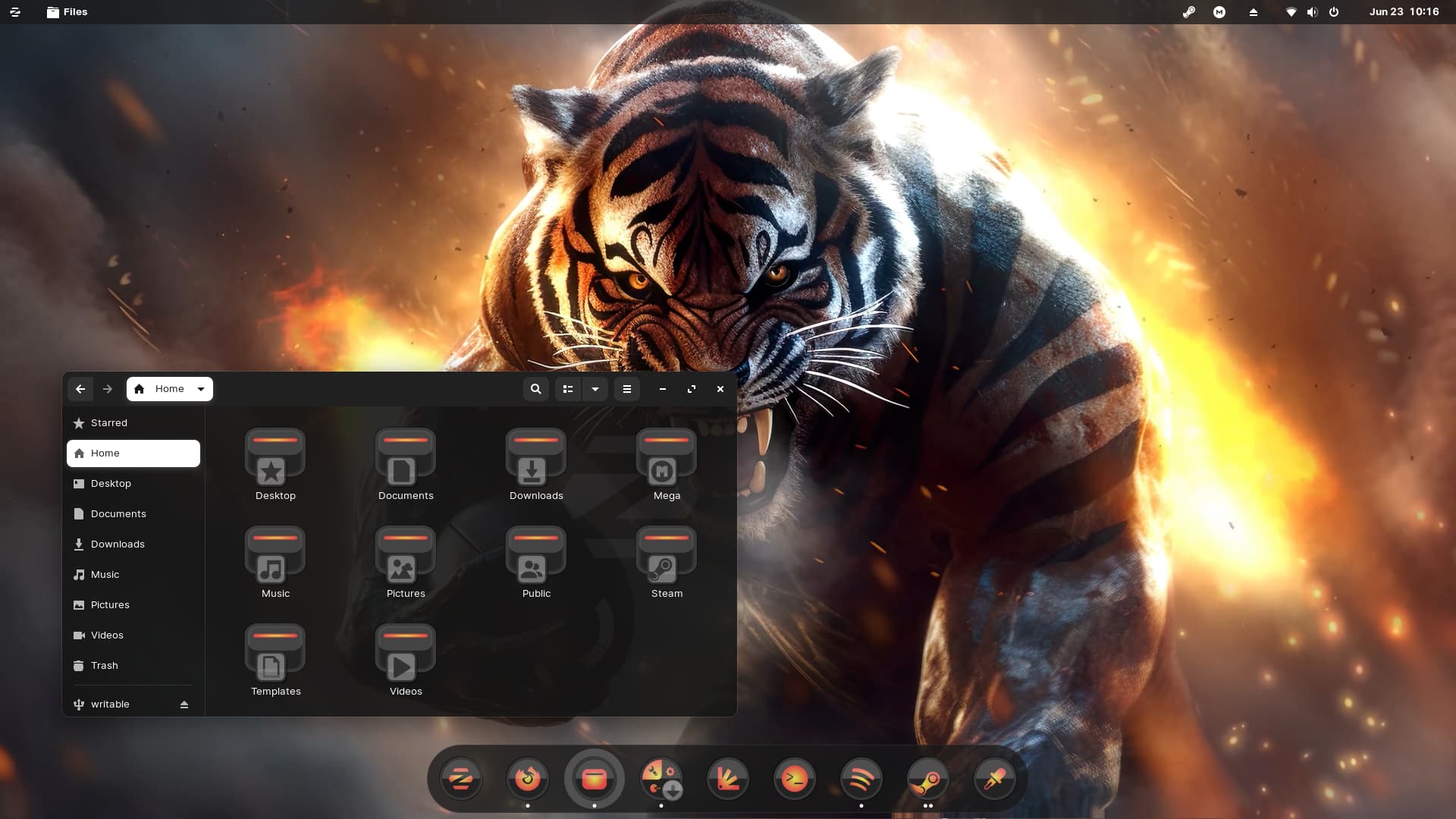This screenshot has width=1456, height=819.
Task: Open the Terminal from the dock
Action: tap(795, 779)
